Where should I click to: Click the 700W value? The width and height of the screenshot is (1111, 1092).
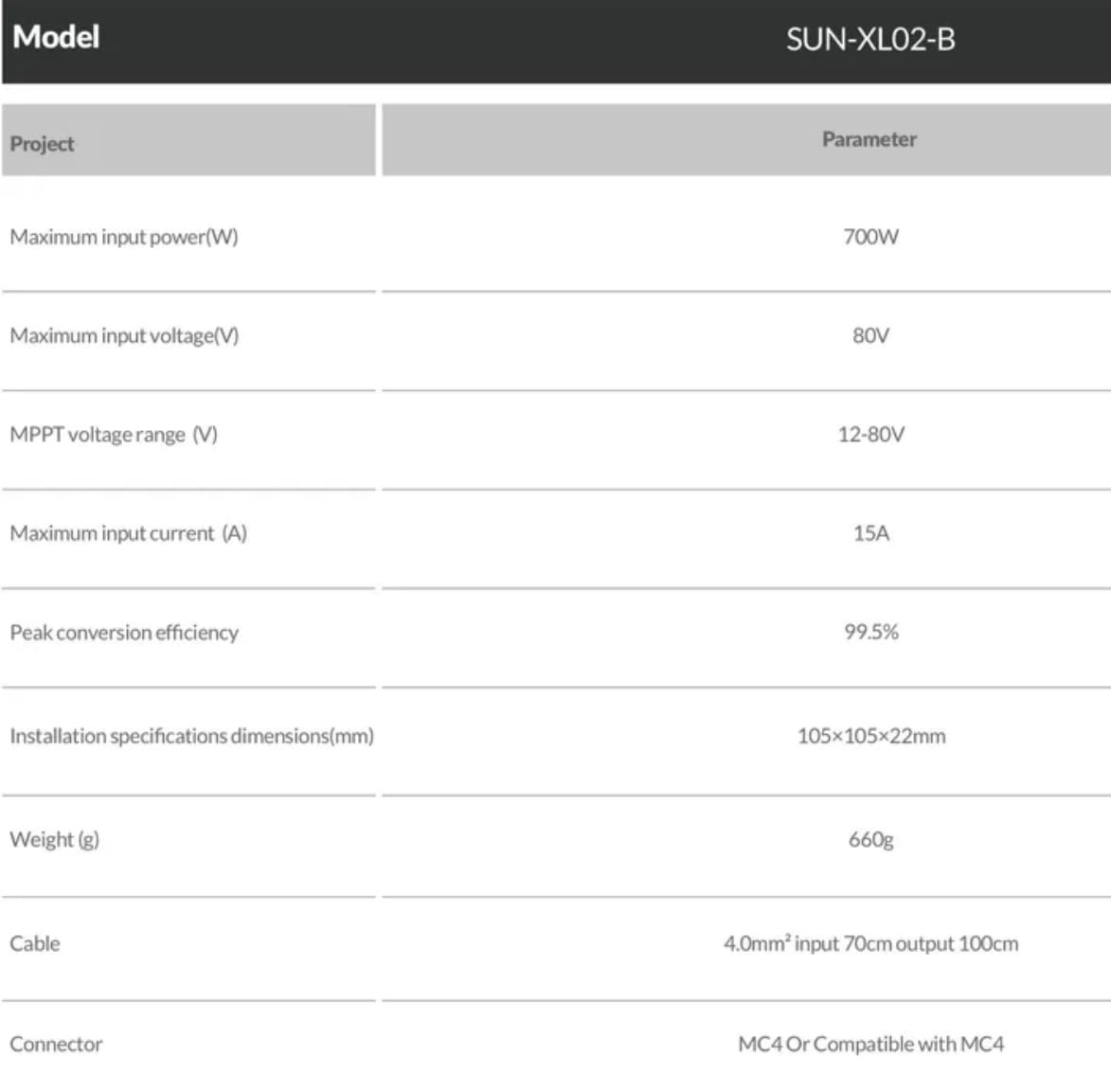point(870,237)
